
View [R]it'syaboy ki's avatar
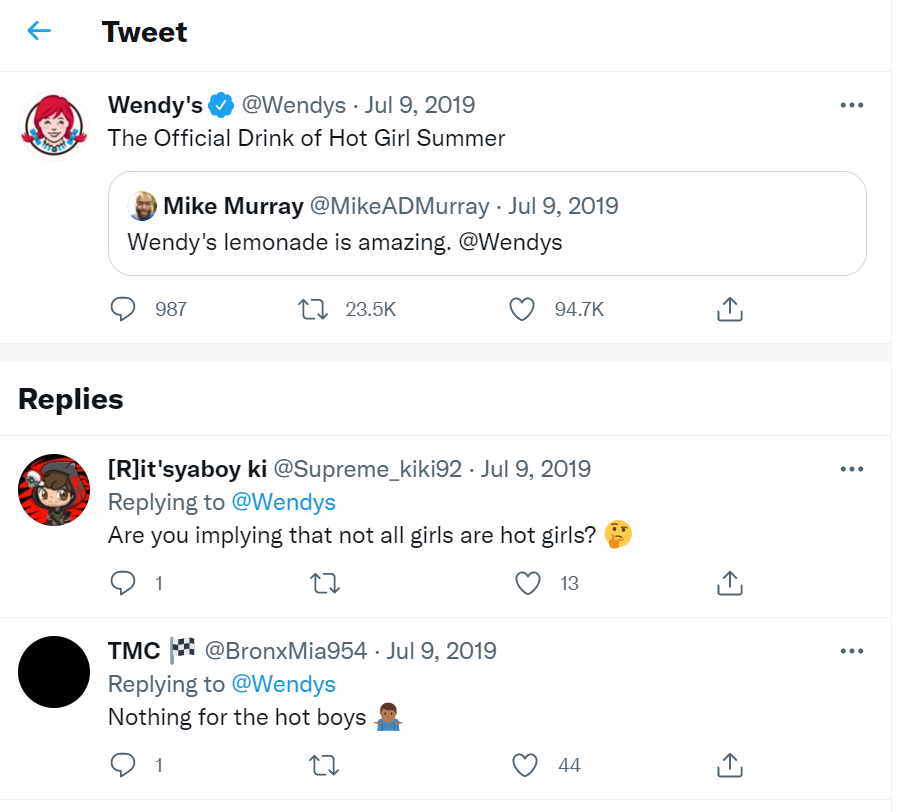point(56,489)
